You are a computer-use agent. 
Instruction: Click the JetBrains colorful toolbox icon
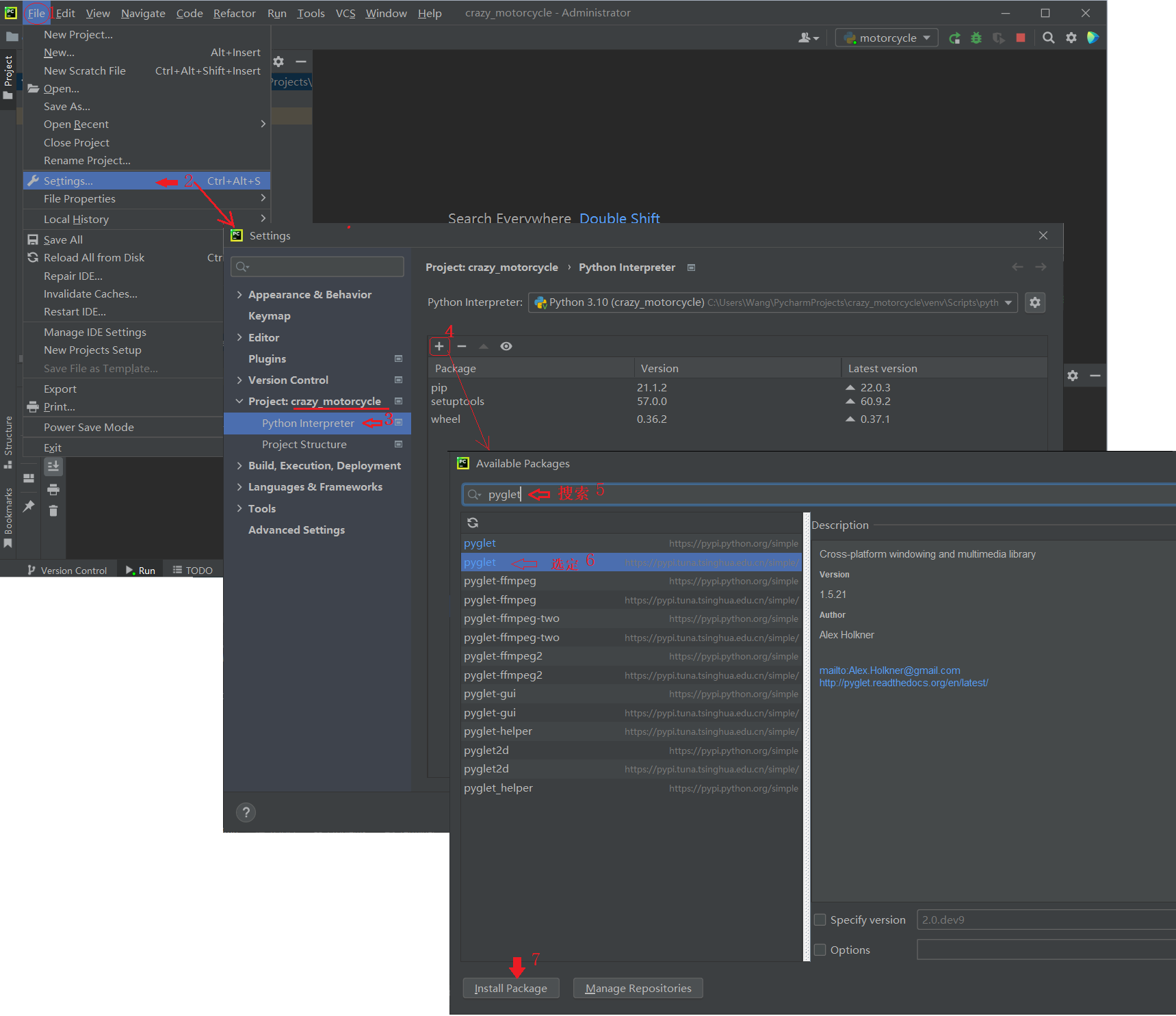point(1093,38)
